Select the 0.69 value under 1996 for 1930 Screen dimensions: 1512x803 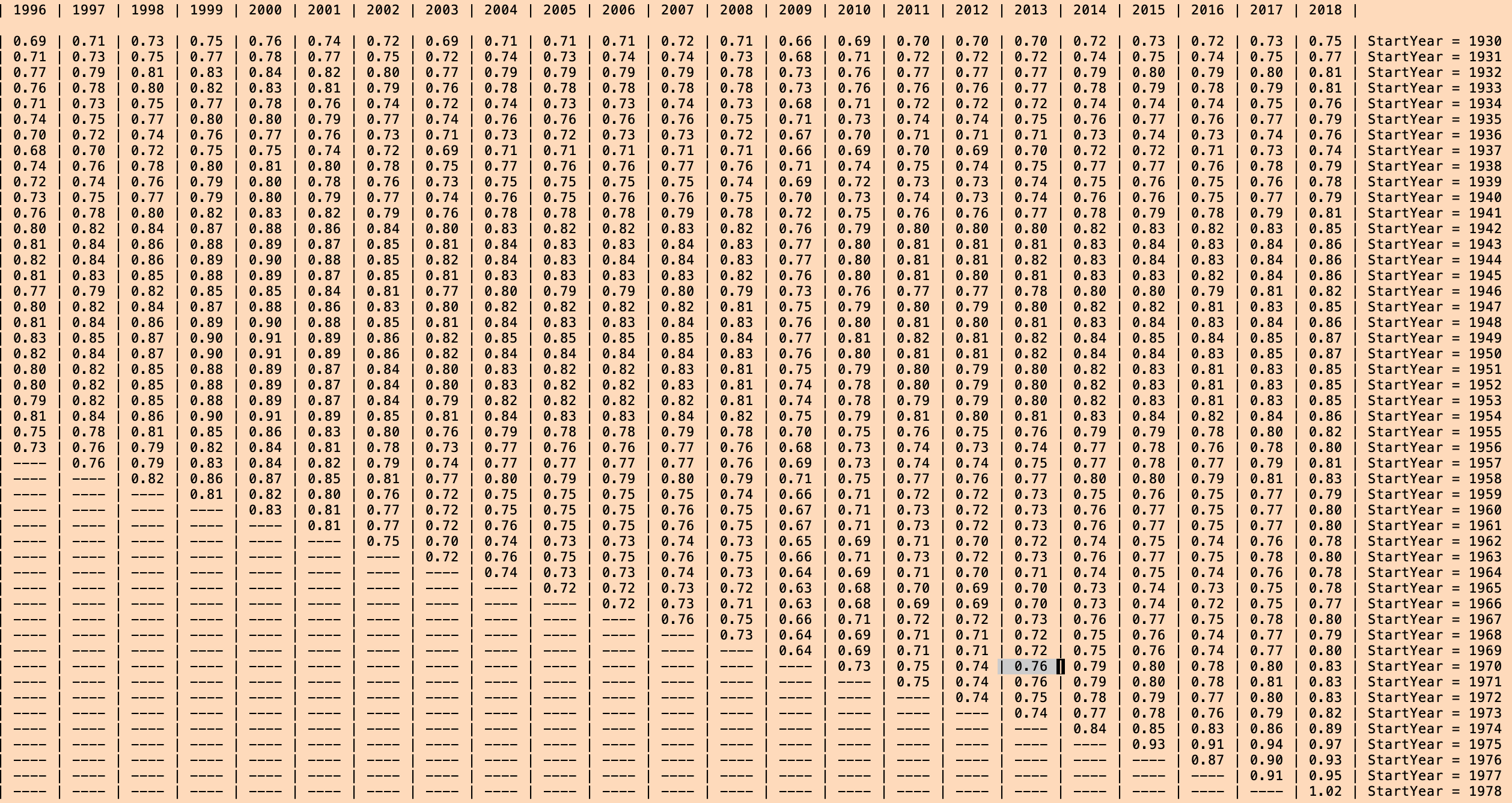30,40
